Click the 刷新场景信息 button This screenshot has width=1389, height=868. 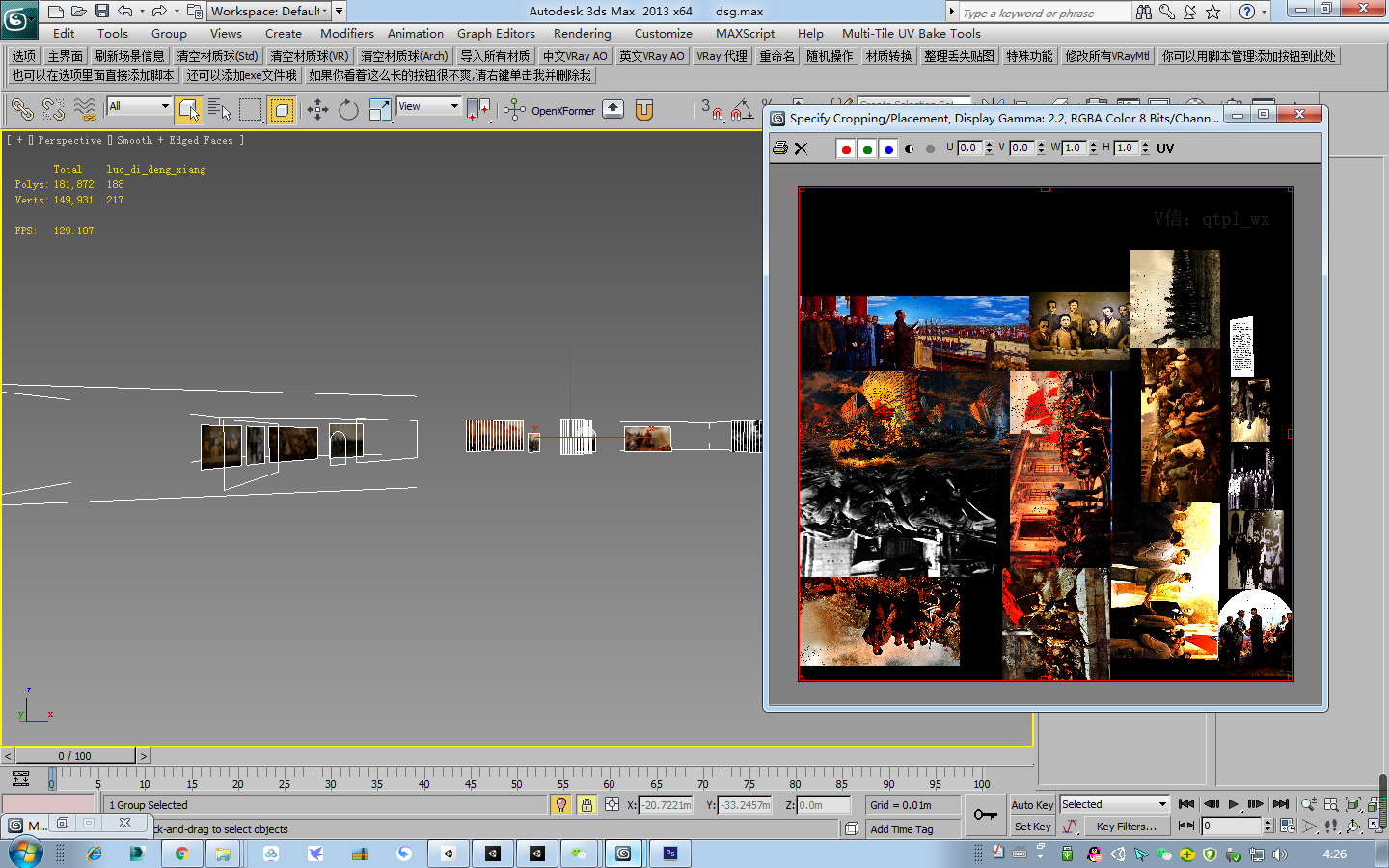[130, 56]
